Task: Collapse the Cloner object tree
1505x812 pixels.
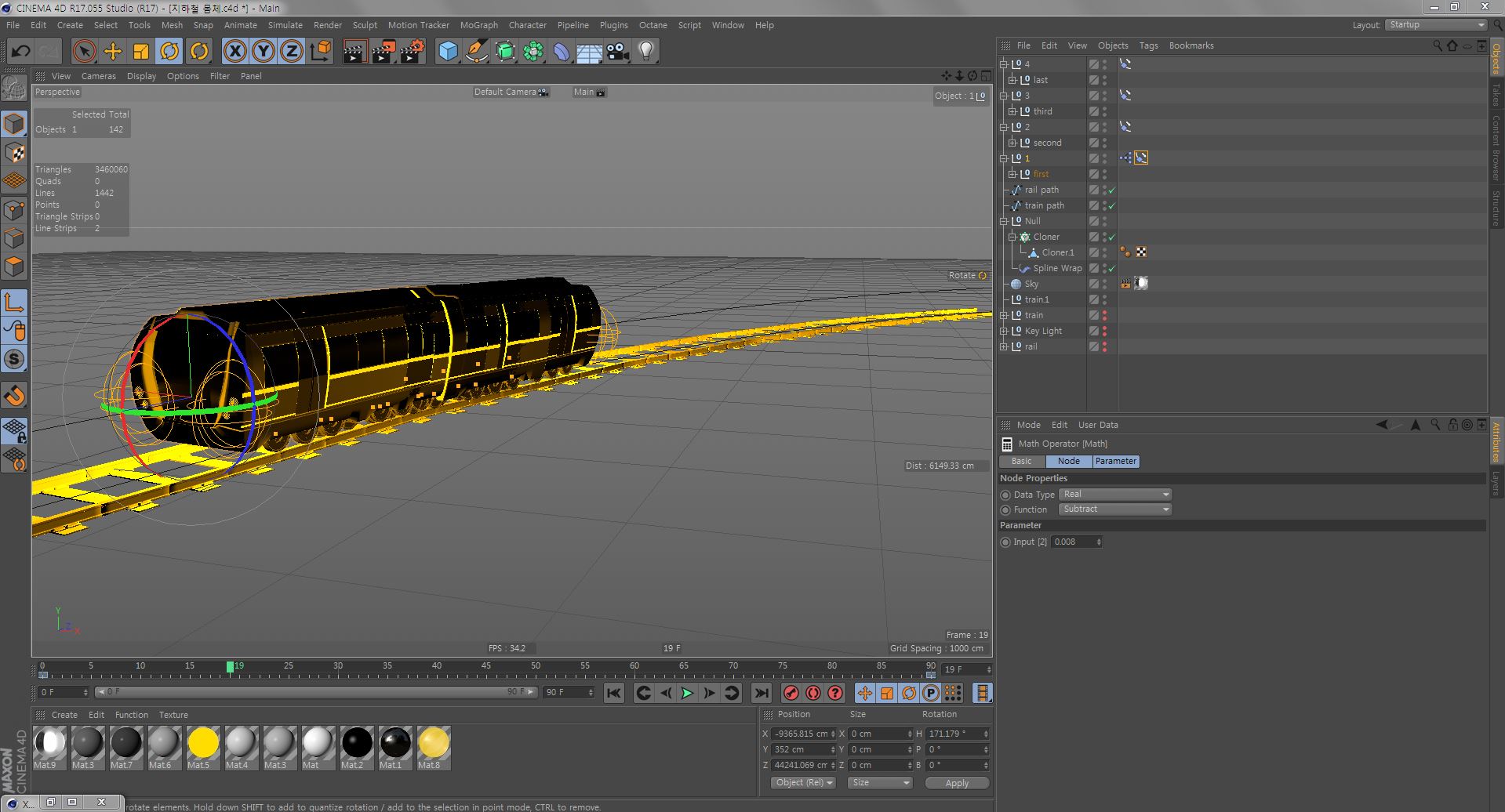Action: point(1012,237)
